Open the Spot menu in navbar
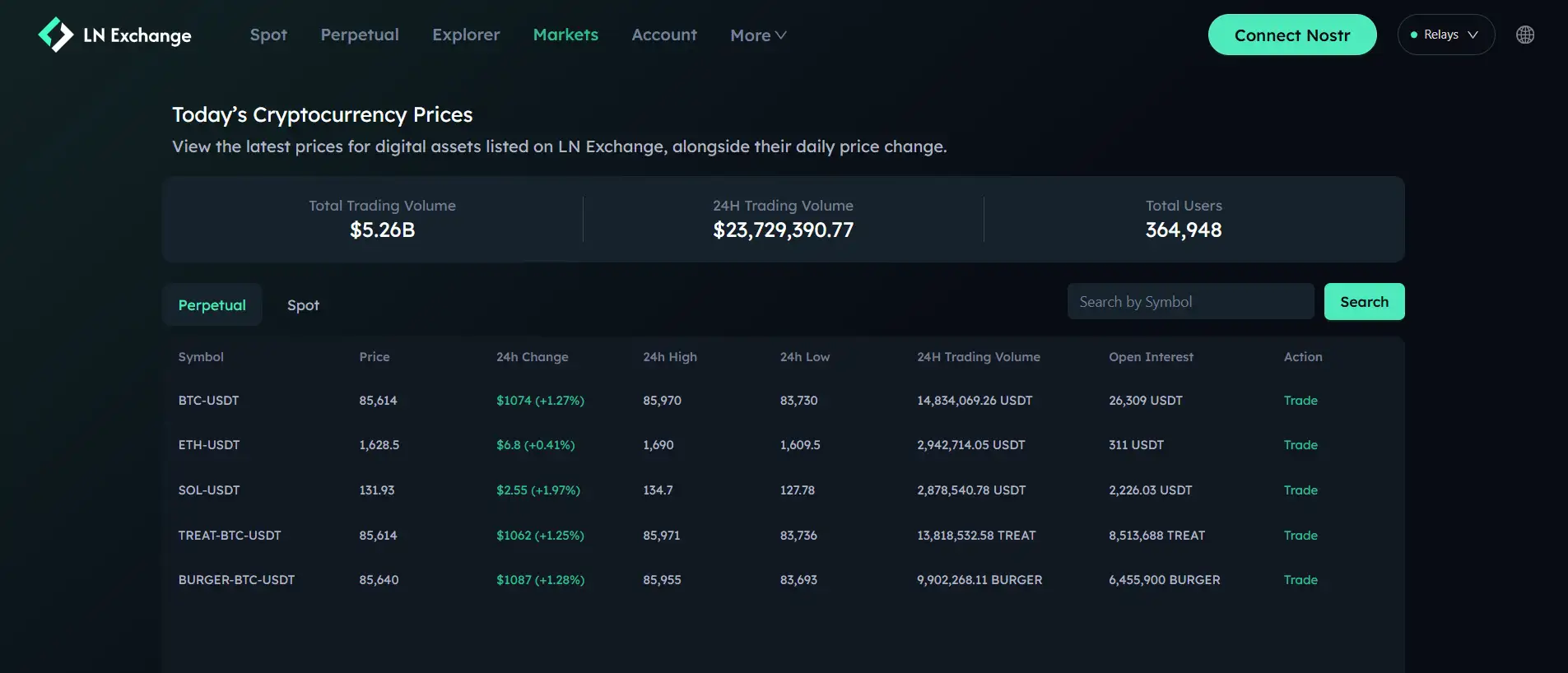 268,35
